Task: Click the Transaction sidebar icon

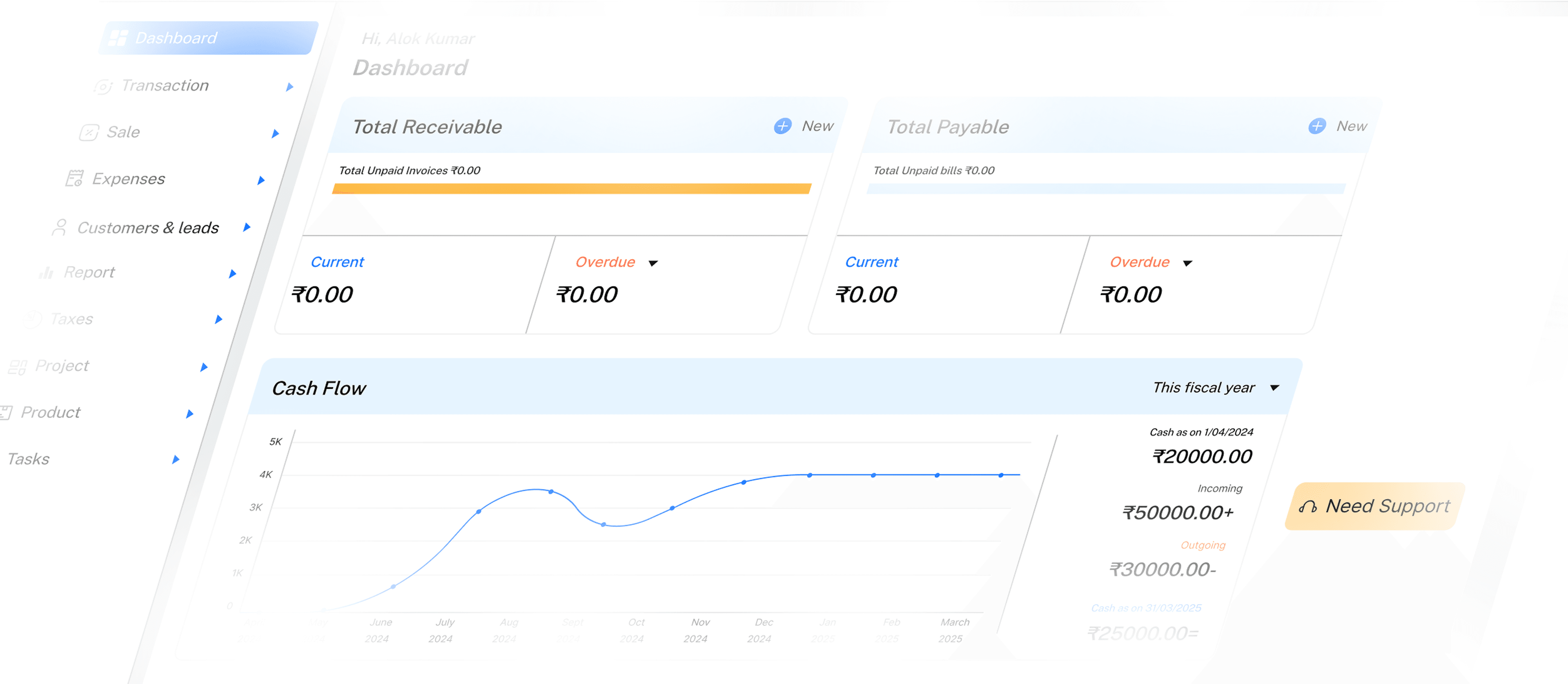Action: click(x=103, y=87)
